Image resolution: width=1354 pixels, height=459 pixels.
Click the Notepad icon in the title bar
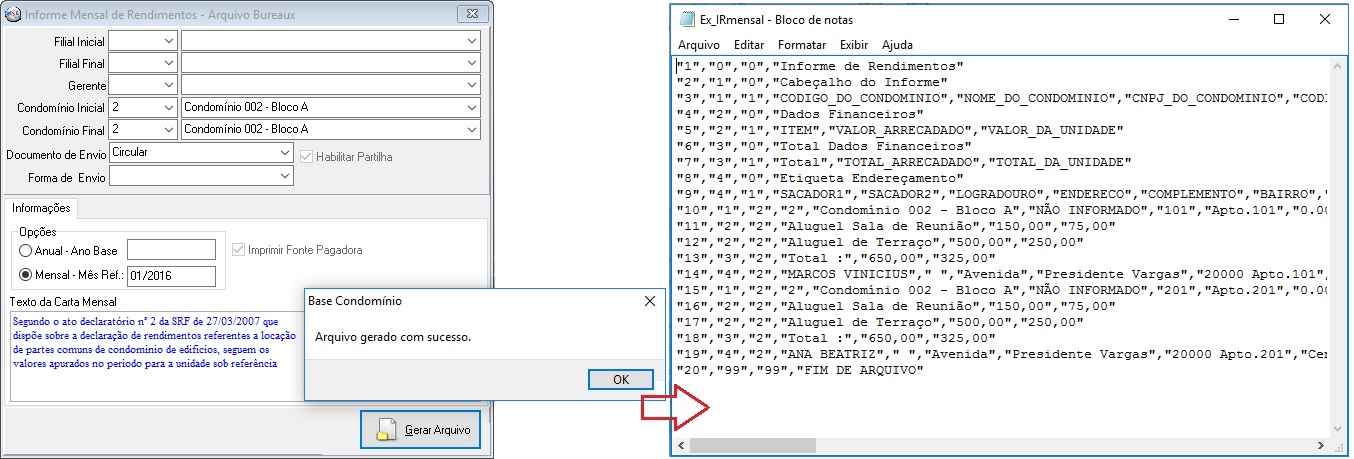687,20
